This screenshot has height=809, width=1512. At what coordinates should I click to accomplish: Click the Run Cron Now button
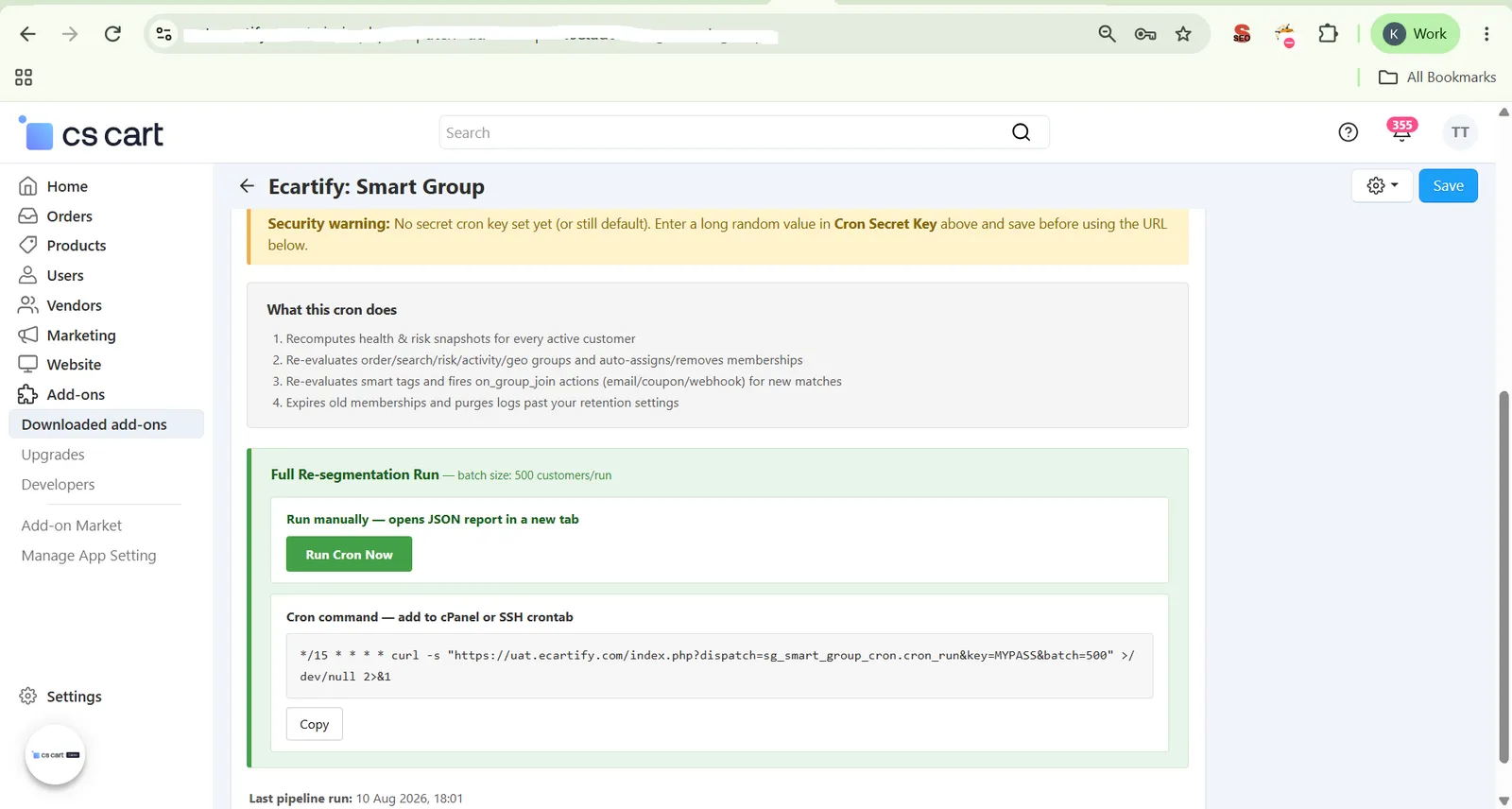(x=349, y=555)
